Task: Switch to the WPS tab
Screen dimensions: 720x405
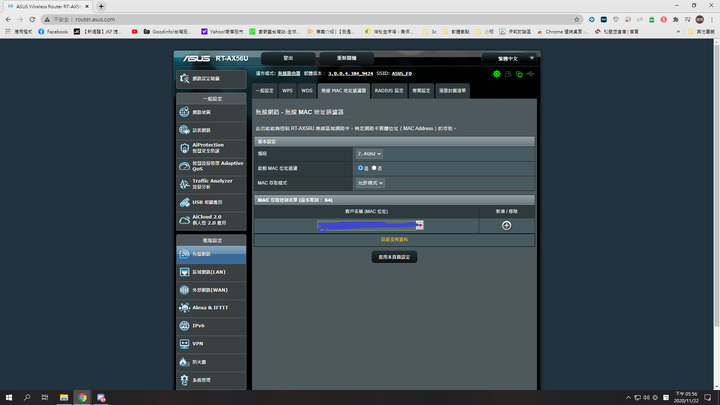Action: [287, 91]
